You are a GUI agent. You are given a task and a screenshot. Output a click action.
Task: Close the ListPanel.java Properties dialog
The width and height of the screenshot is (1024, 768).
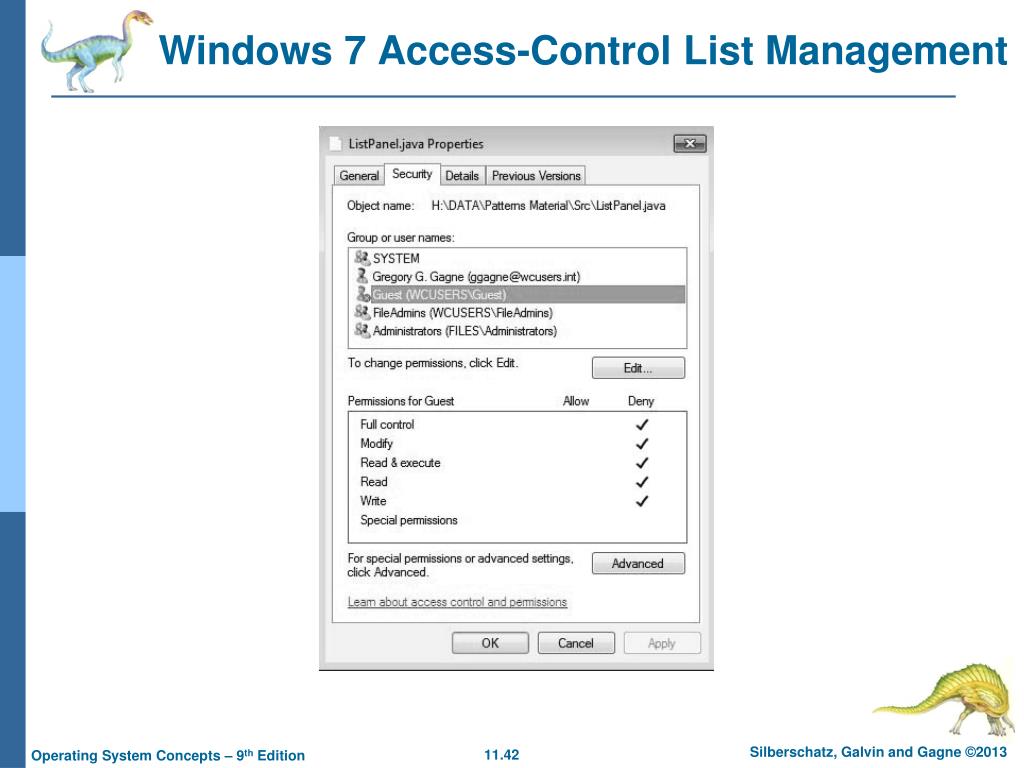pyautogui.click(x=690, y=143)
